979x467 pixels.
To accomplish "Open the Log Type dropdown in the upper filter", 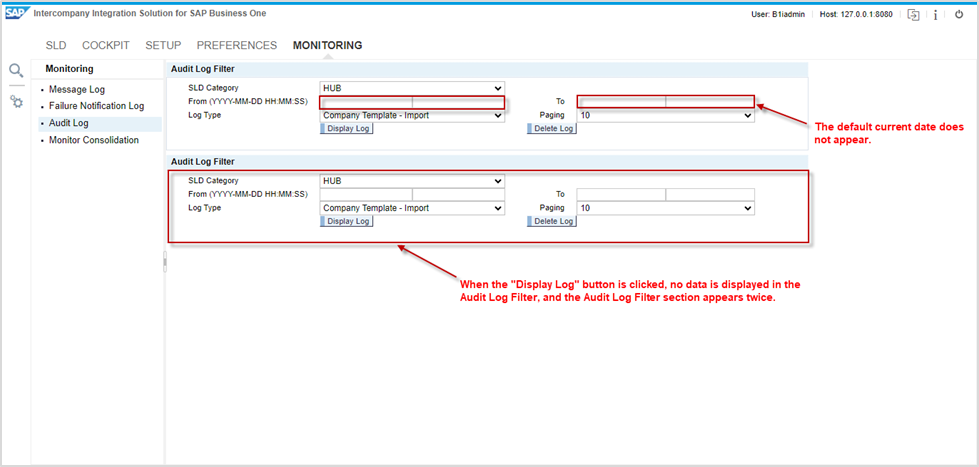I will [412, 115].
